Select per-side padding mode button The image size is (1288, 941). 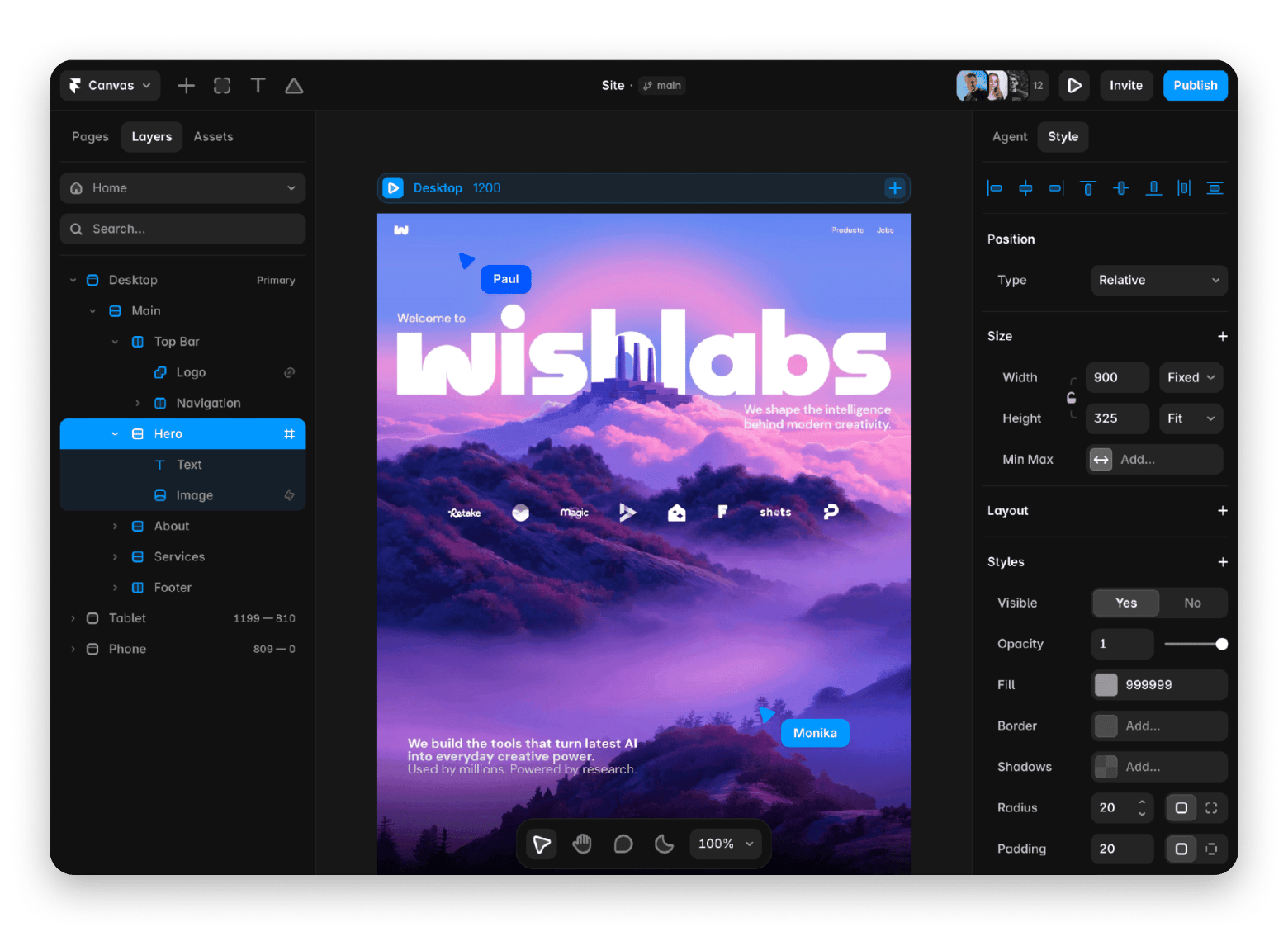(1211, 849)
